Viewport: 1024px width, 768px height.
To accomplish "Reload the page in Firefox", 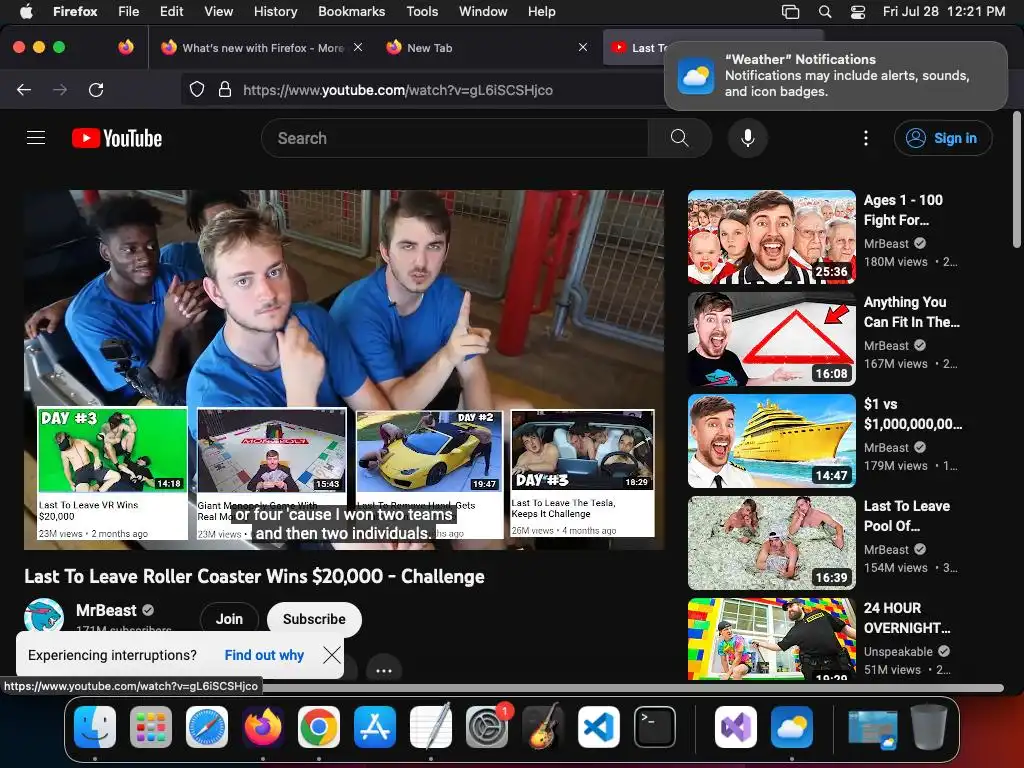I will pyautogui.click(x=96, y=89).
